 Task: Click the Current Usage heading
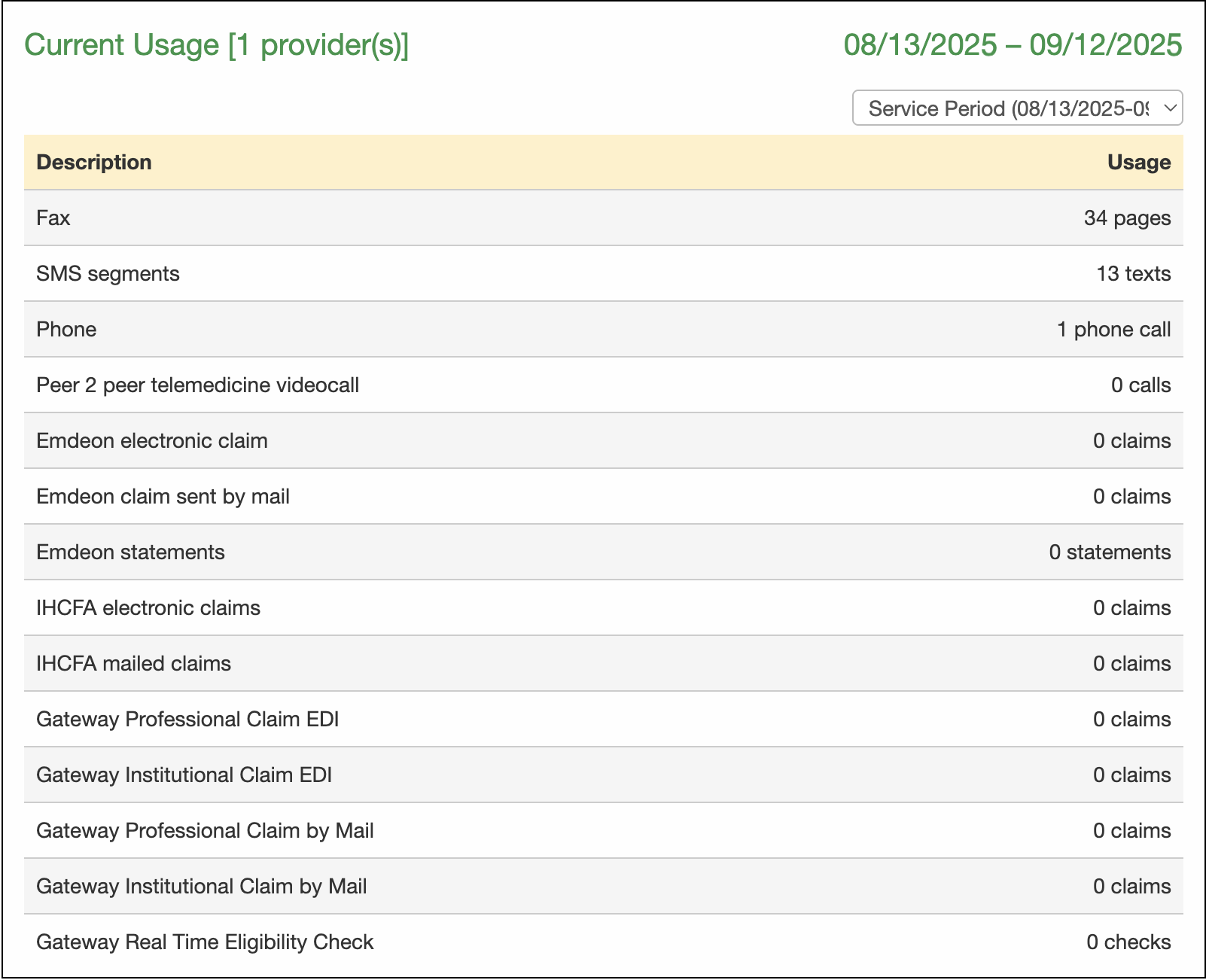coord(217,45)
